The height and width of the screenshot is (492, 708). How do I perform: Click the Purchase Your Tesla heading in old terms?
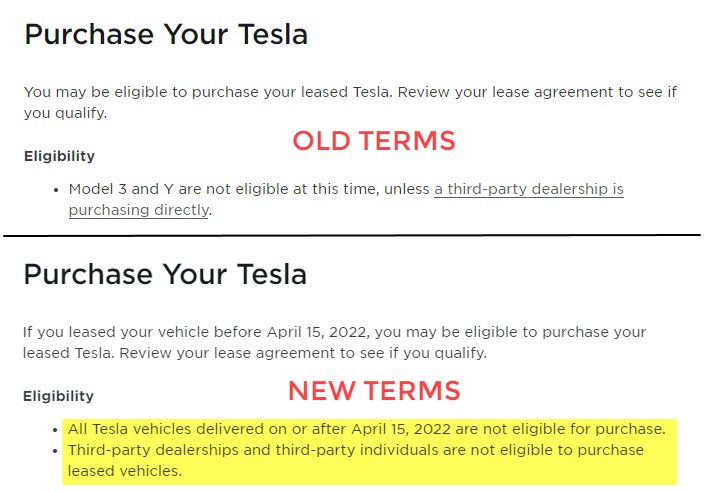pyautogui.click(x=166, y=35)
